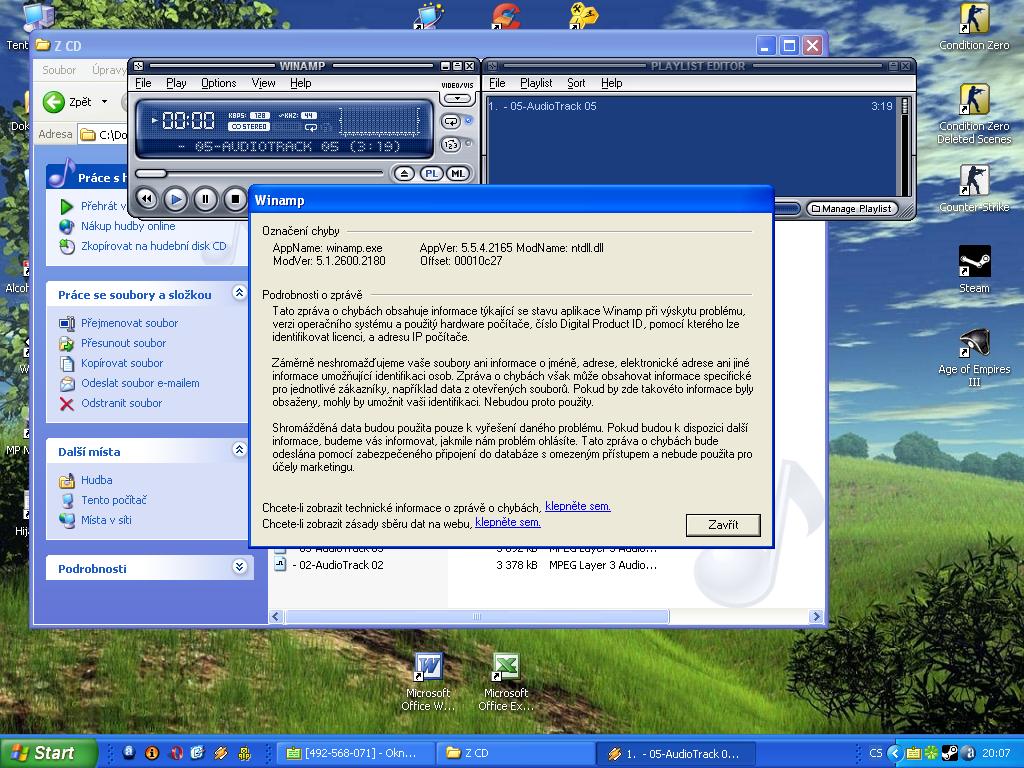Click the Explorer horizontal scrollbar left arrow

pyautogui.click(x=276, y=616)
